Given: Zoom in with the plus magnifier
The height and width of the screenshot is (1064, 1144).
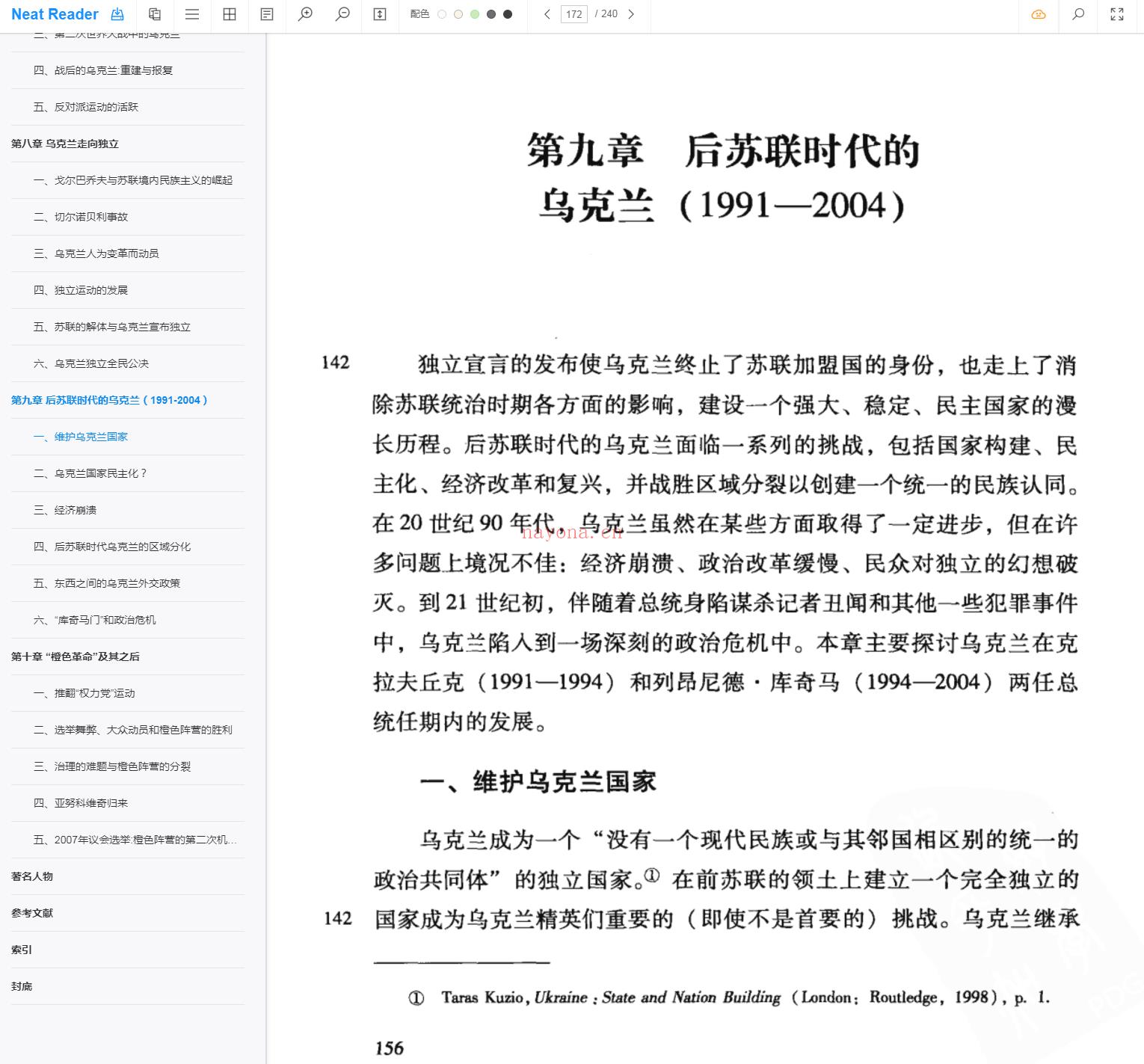Looking at the screenshot, I should pyautogui.click(x=305, y=14).
